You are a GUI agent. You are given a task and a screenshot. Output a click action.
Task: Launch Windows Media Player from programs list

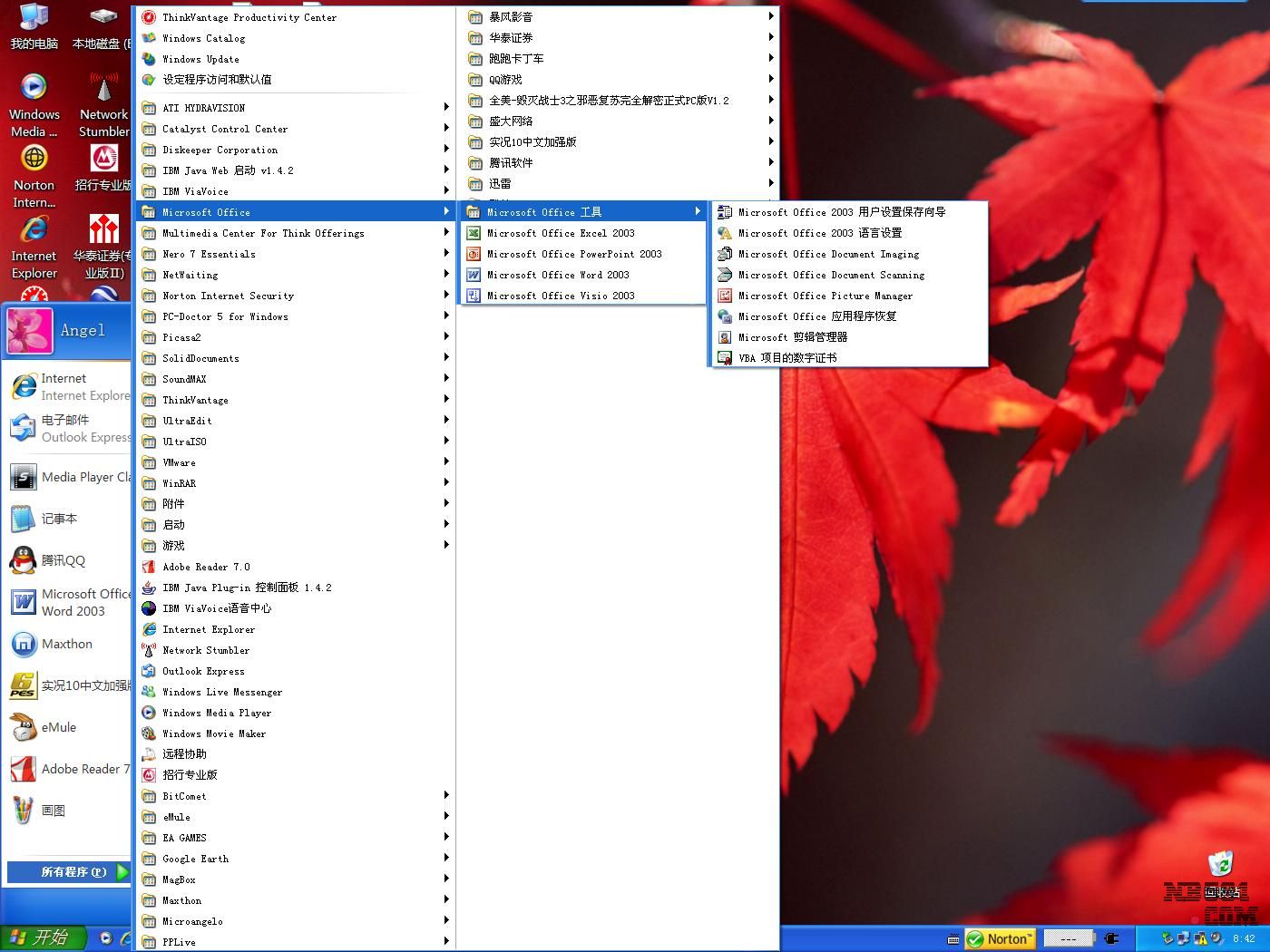point(216,713)
